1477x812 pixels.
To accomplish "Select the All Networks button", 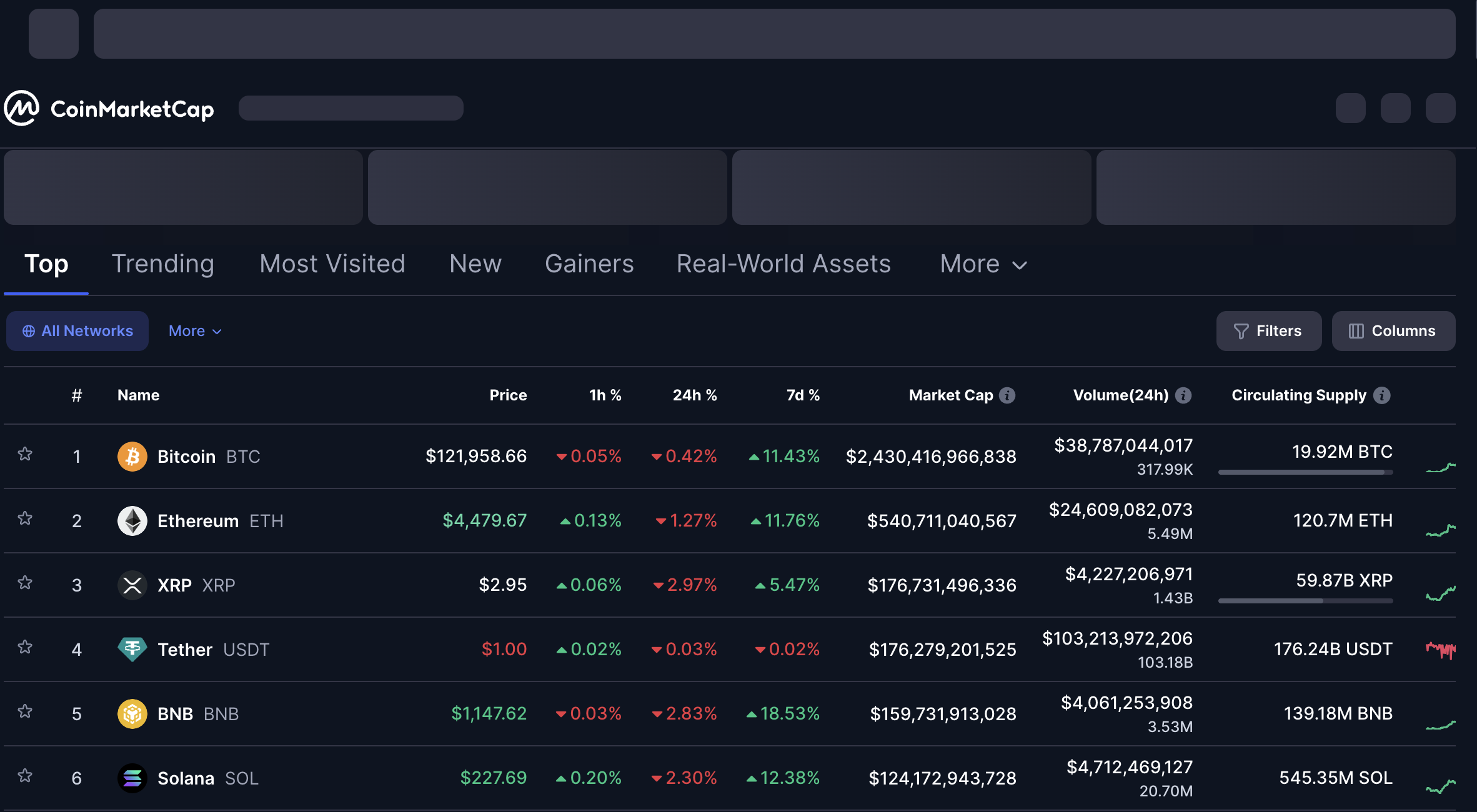I will 77,331.
